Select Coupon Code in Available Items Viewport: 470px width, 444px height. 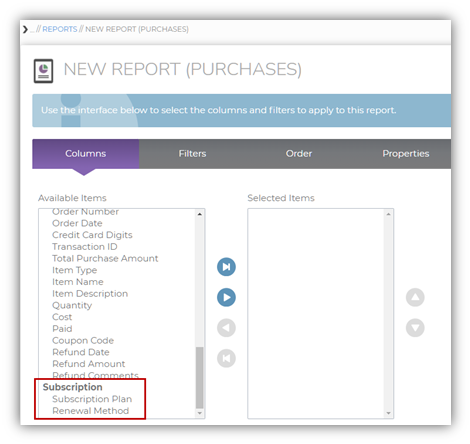[83, 340]
